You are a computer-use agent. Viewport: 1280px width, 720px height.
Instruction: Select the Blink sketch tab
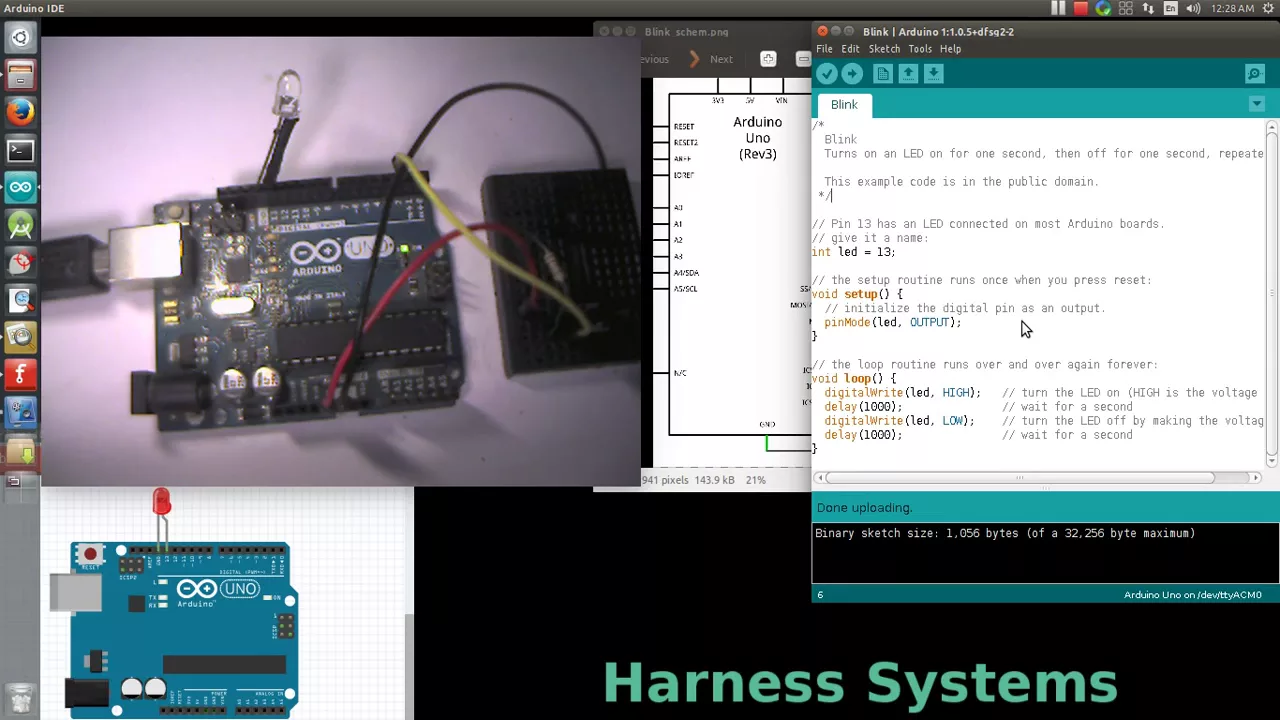(844, 105)
